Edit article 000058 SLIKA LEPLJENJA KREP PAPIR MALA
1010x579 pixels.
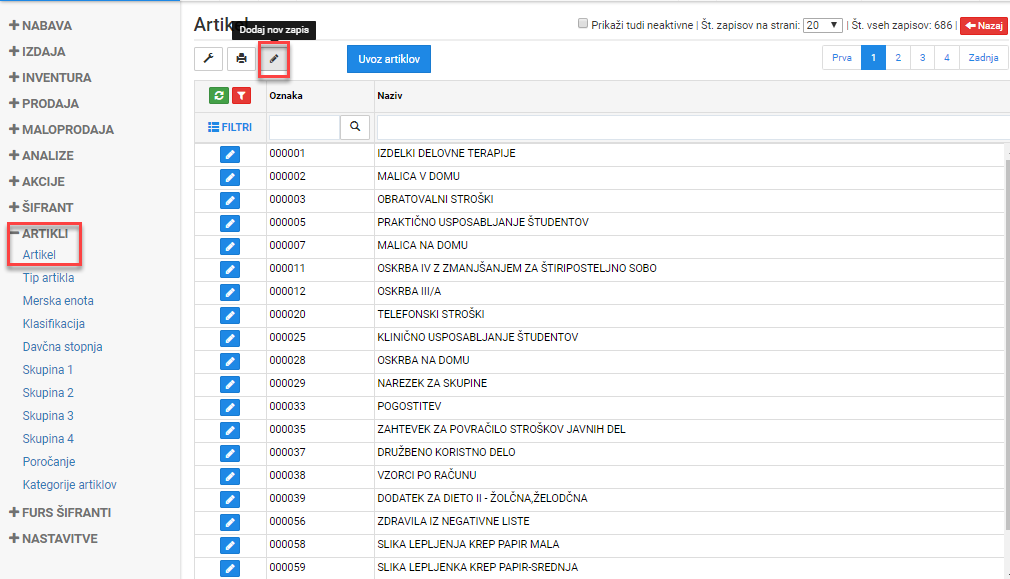tap(230, 546)
